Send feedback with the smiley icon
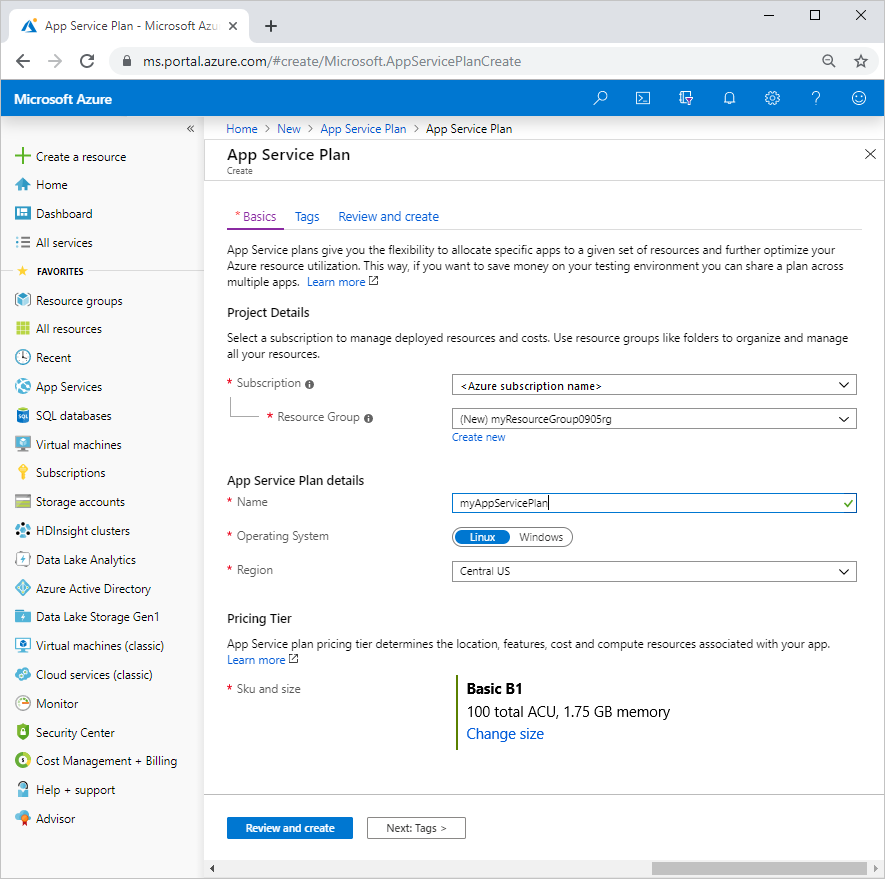The width and height of the screenshot is (885, 879). (859, 97)
